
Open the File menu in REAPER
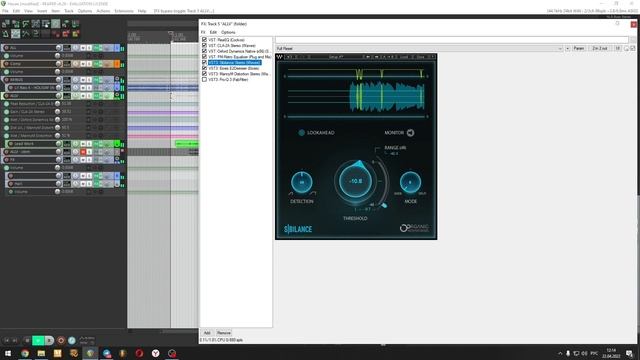pyautogui.click(x=5, y=11)
